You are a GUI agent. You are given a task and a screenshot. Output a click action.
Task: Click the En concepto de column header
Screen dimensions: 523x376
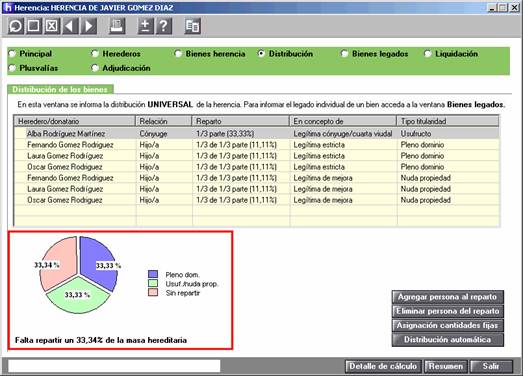(x=343, y=121)
